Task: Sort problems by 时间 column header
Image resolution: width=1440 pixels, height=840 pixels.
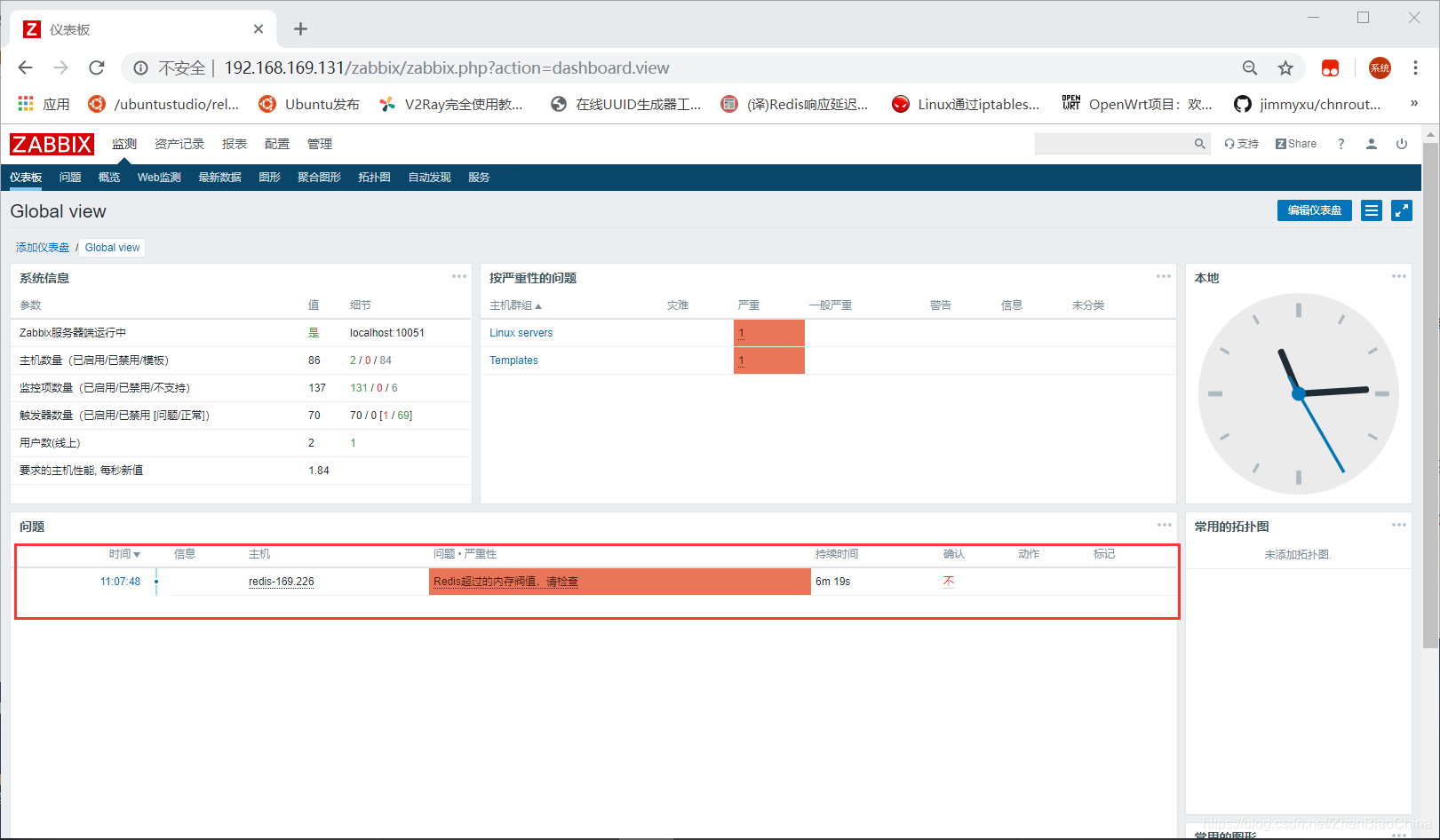Action: coord(124,554)
